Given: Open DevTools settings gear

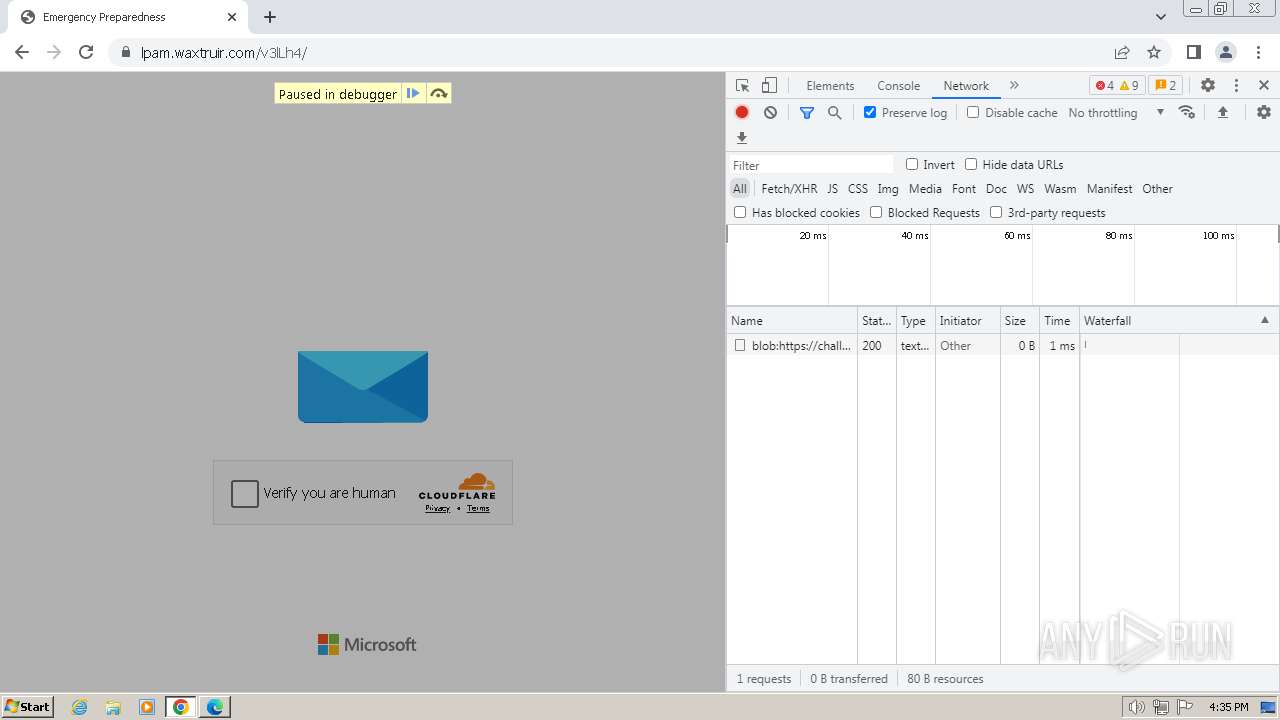Looking at the screenshot, I should (1208, 86).
